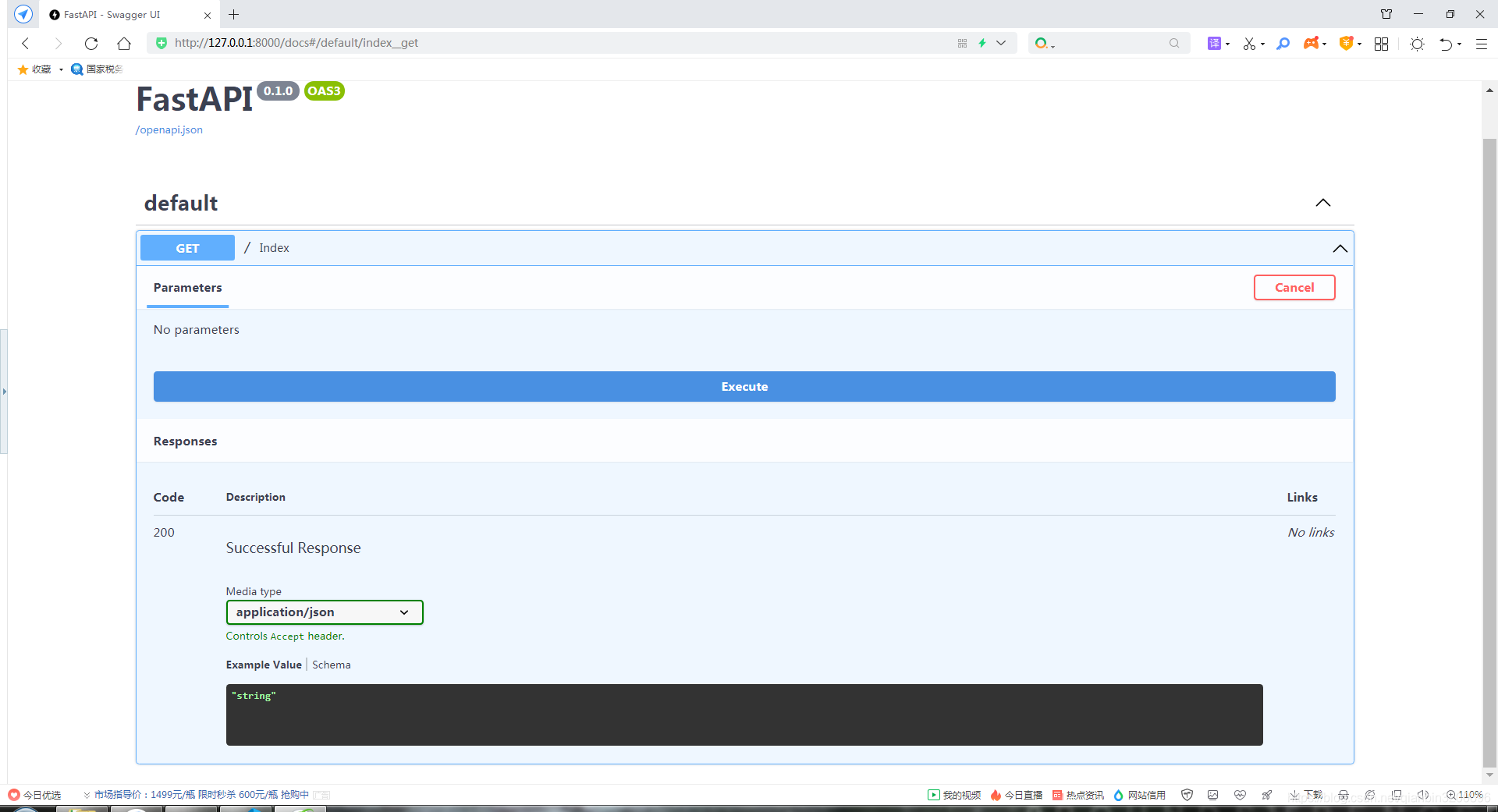
Task: Click the scrollbar down arrow
Action: coord(1489,775)
